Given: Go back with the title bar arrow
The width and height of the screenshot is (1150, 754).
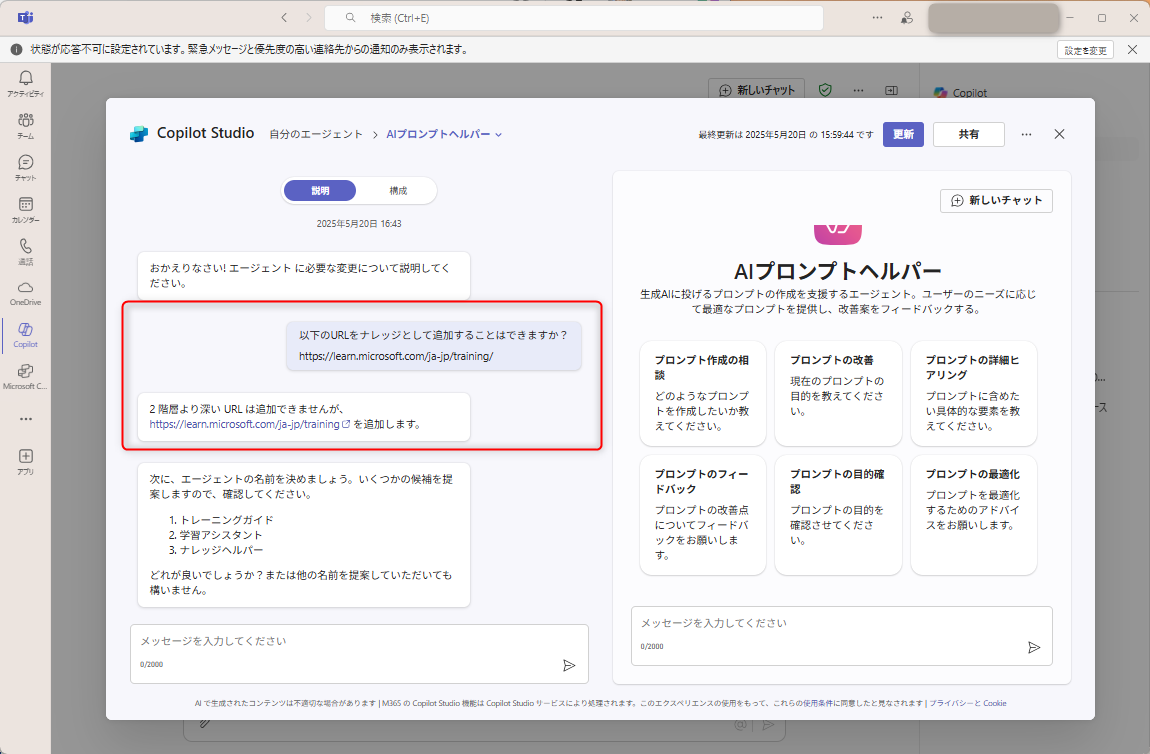Looking at the screenshot, I should point(285,18).
